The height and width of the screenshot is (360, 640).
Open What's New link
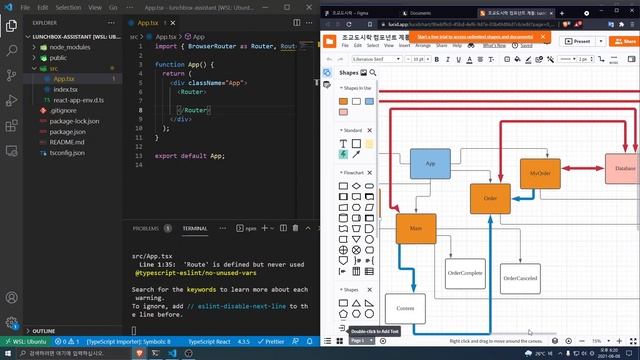(x=494, y=46)
